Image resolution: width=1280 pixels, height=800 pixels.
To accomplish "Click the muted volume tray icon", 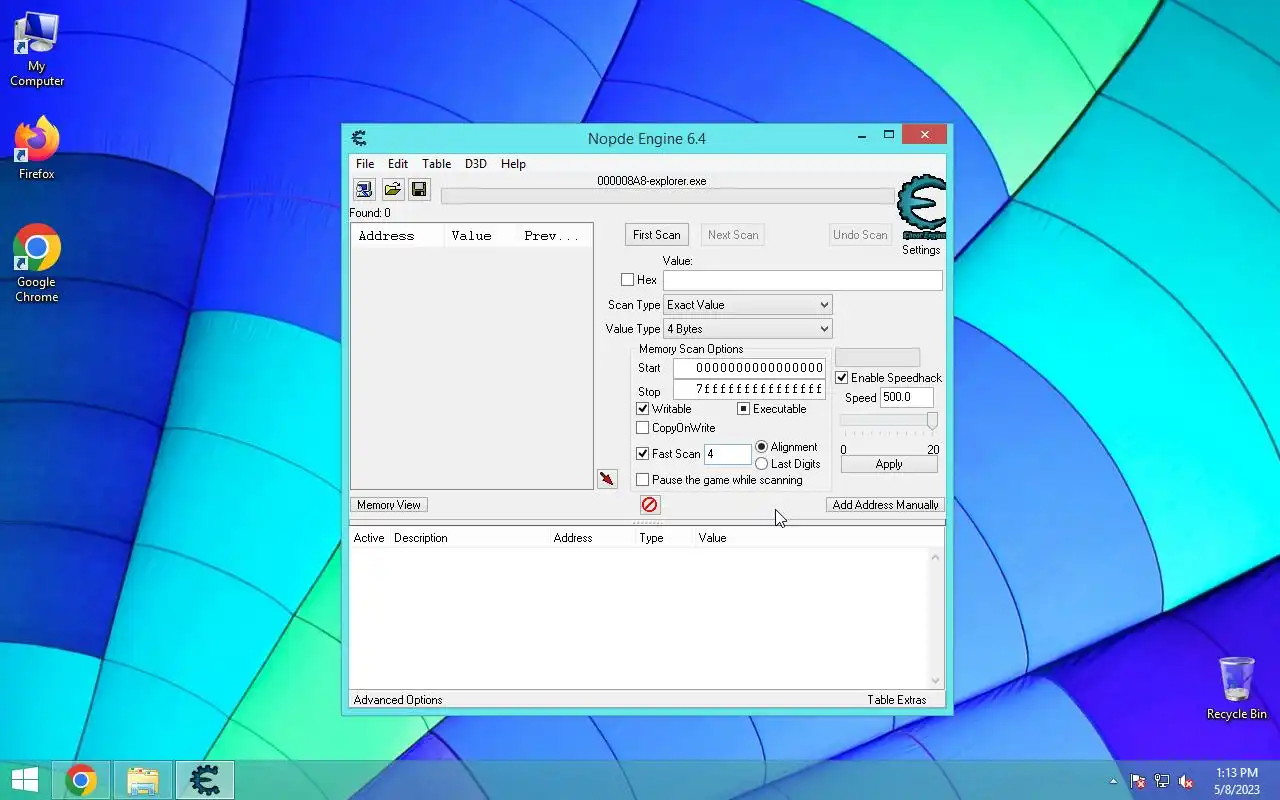I will (x=1186, y=781).
